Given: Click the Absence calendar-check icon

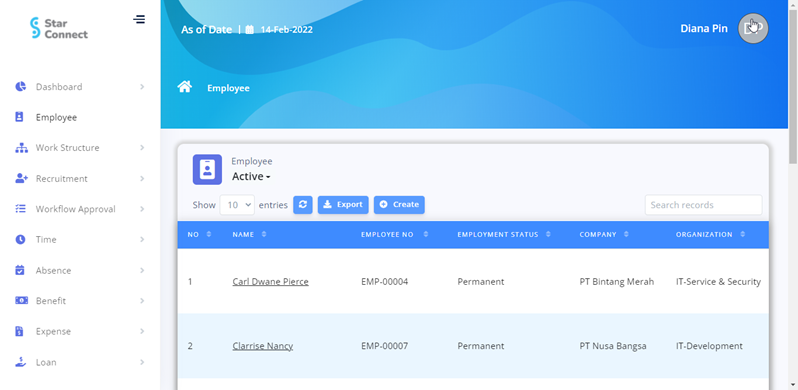Looking at the screenshot, I should coord(20,270).
